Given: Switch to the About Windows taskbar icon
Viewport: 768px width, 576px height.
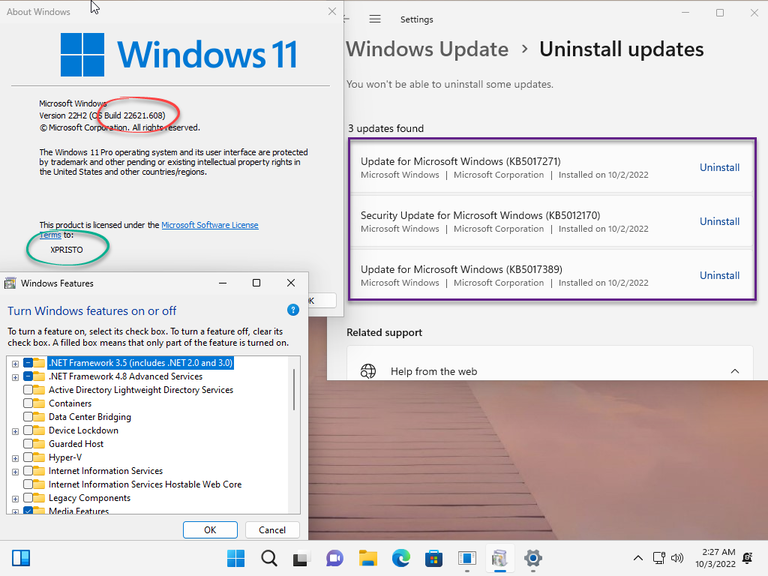Looking at the screenshot, I should click(467, 558).
